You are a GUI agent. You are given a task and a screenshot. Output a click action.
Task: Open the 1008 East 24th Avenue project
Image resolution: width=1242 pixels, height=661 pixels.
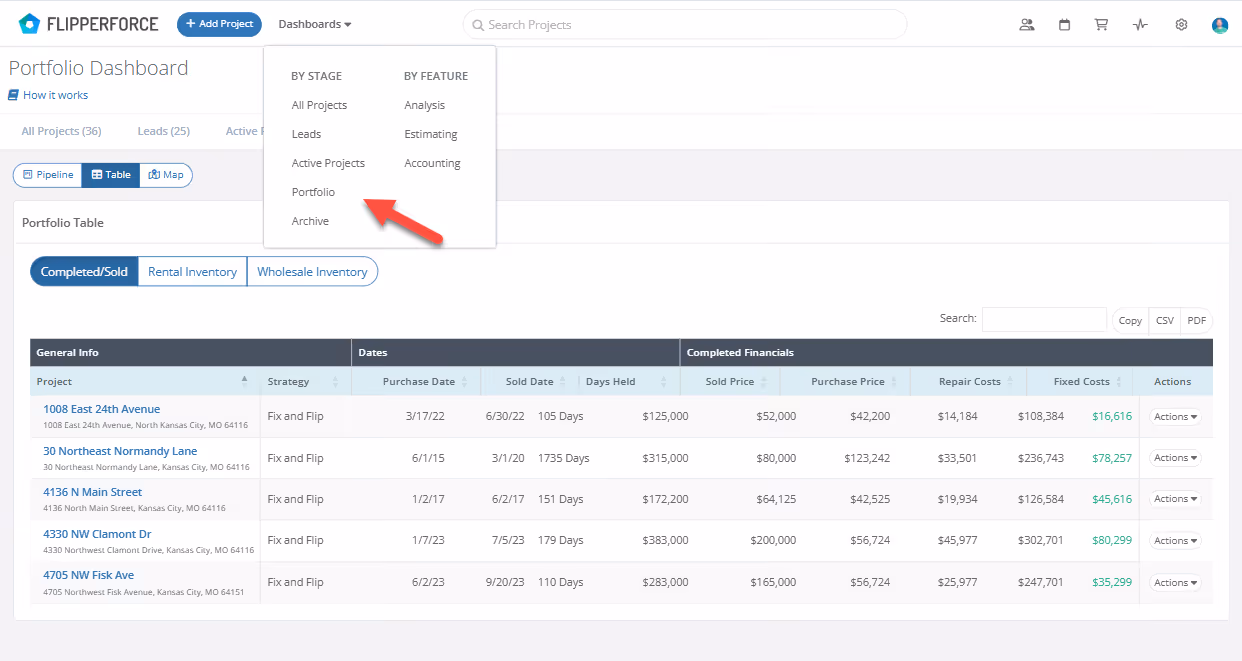pyautogui.click(x=101, y=409)
